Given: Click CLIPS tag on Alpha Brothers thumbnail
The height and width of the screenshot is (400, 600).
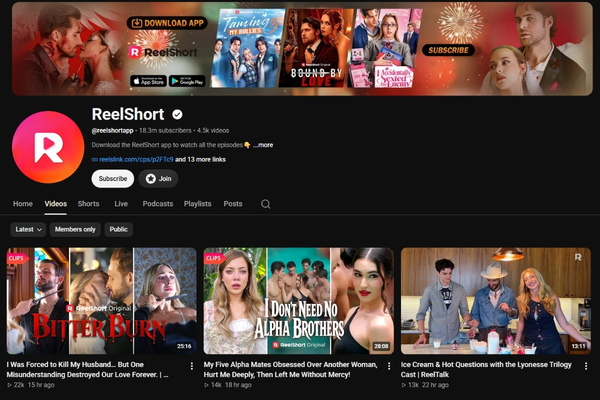Looking at the screenshot, I should (214, 258).
